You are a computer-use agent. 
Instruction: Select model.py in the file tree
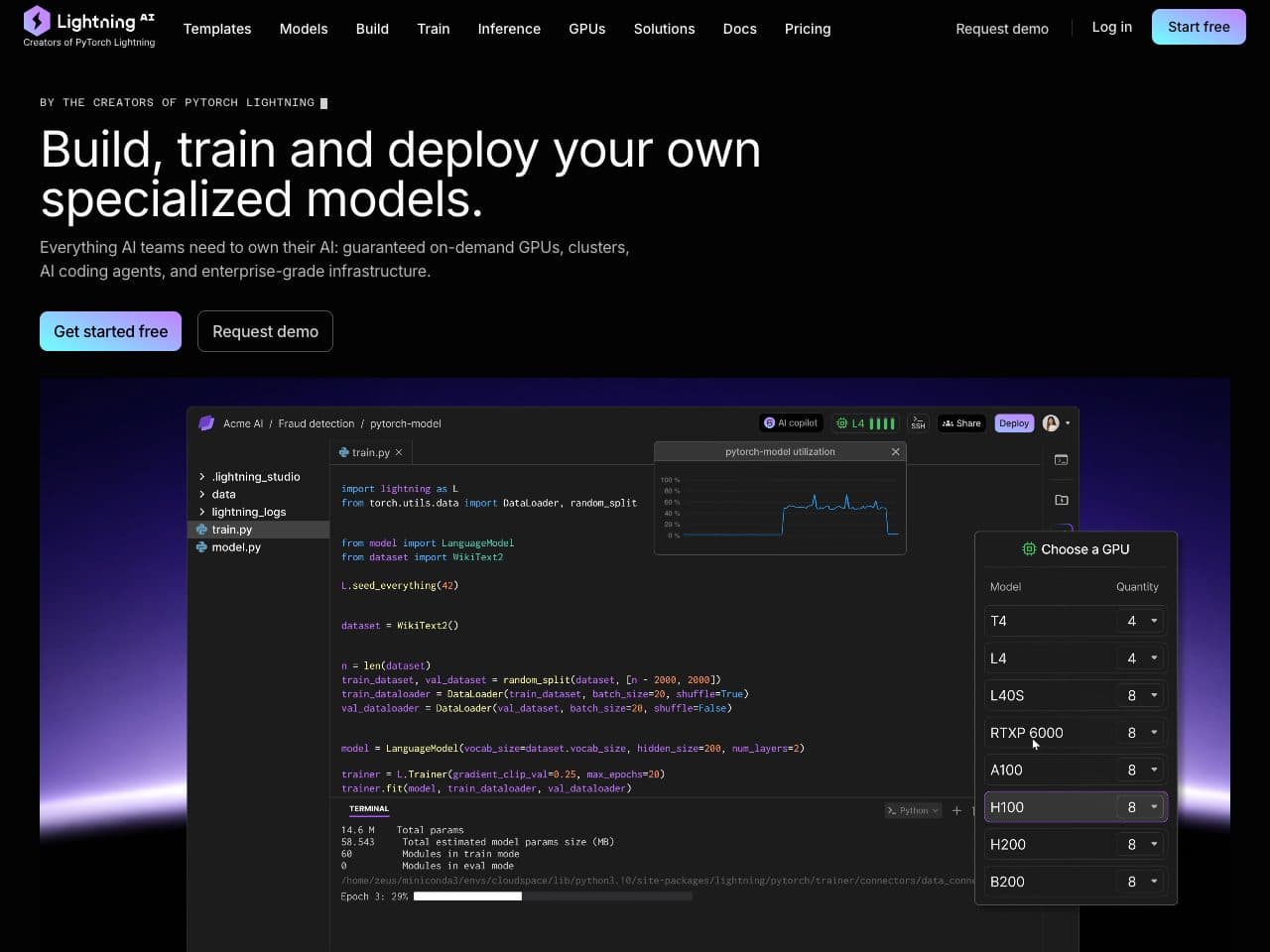pos(236,547)
